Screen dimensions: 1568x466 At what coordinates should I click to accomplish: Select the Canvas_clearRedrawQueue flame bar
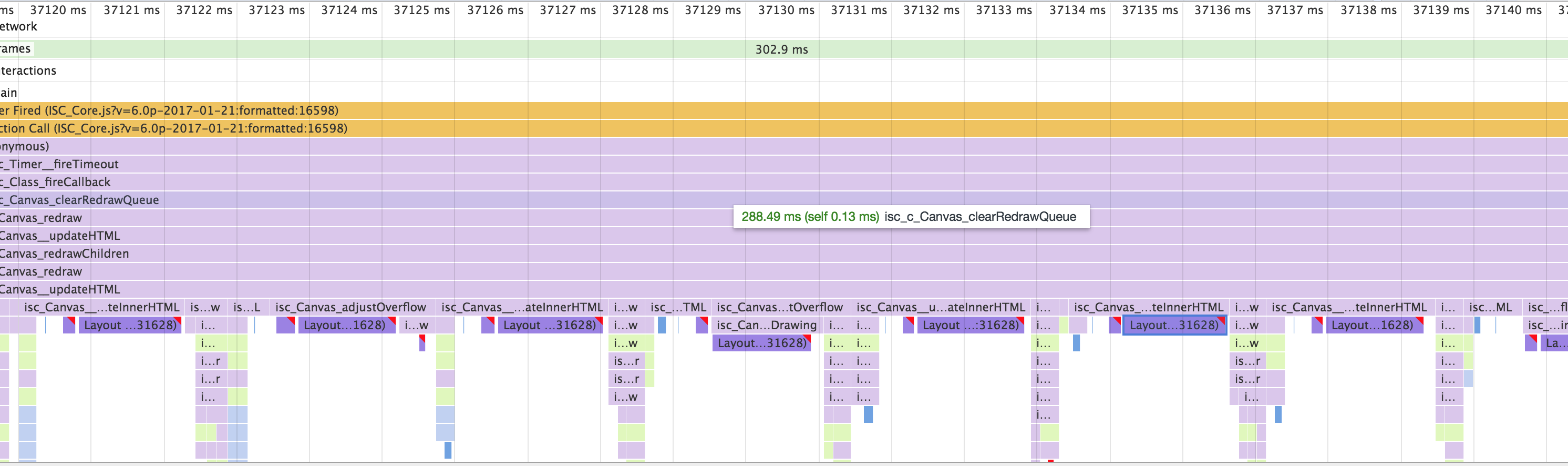click(784, 200)
